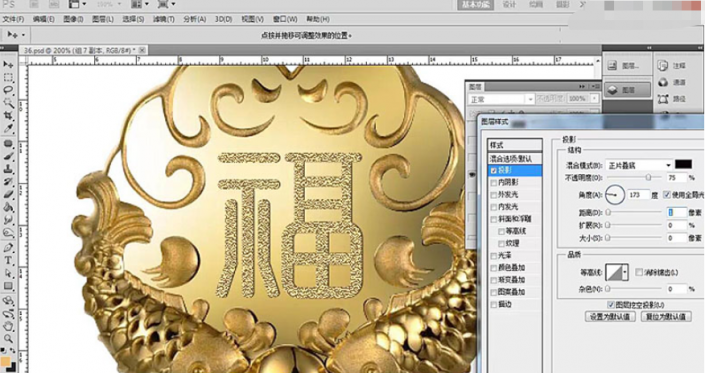705x373 pixels.
Task: Click the 设置为默认值 button
Action: click(610, 316)
